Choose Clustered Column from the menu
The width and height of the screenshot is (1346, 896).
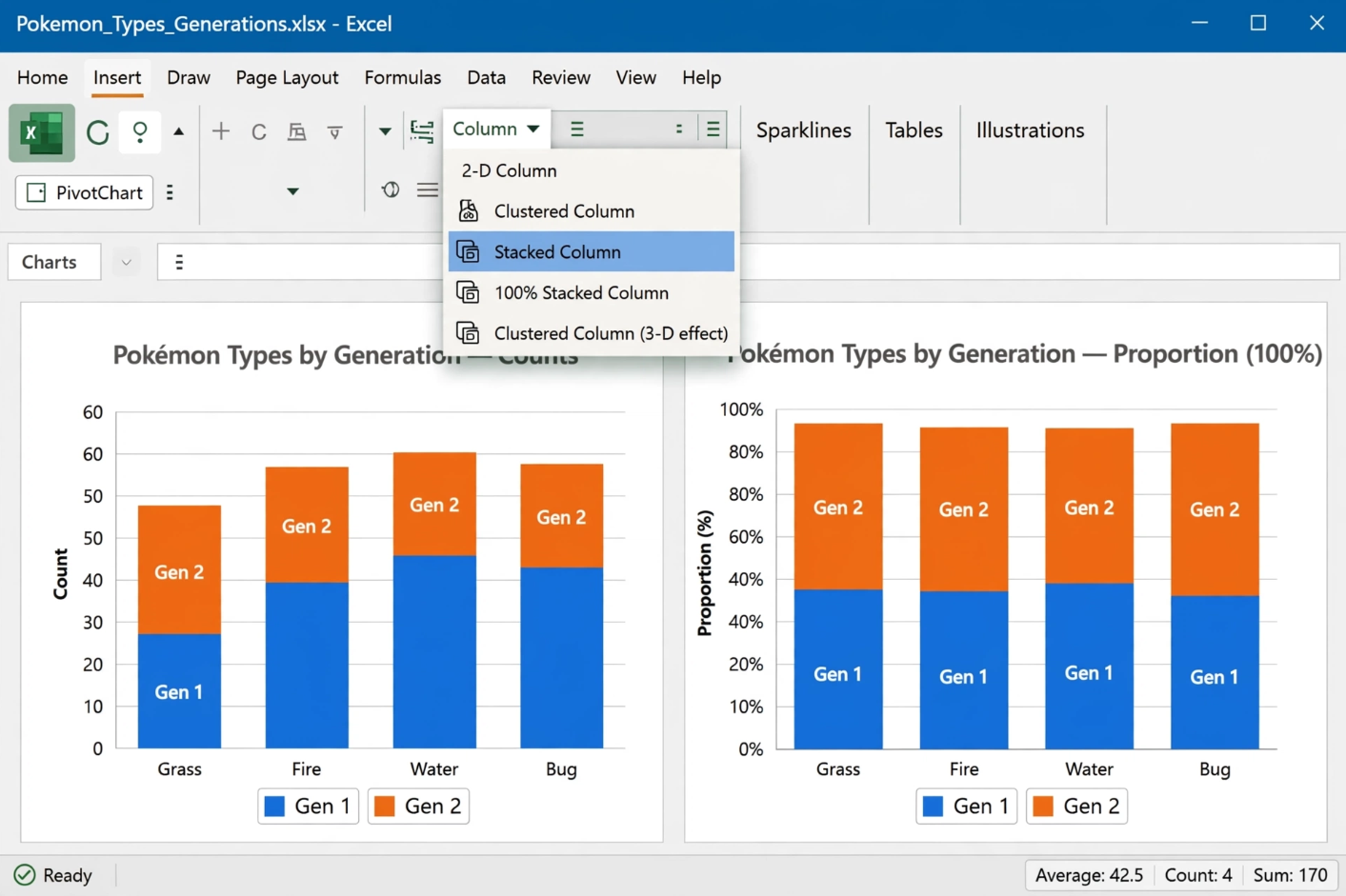[592, 211]
